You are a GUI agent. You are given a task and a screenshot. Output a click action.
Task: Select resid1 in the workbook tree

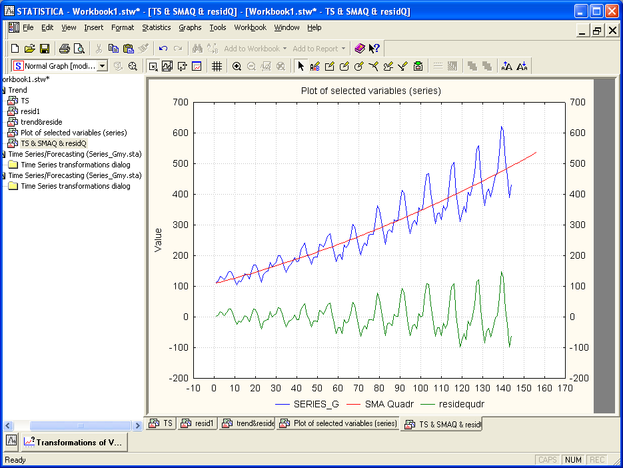pyautogui.click(x=30, y=111)
